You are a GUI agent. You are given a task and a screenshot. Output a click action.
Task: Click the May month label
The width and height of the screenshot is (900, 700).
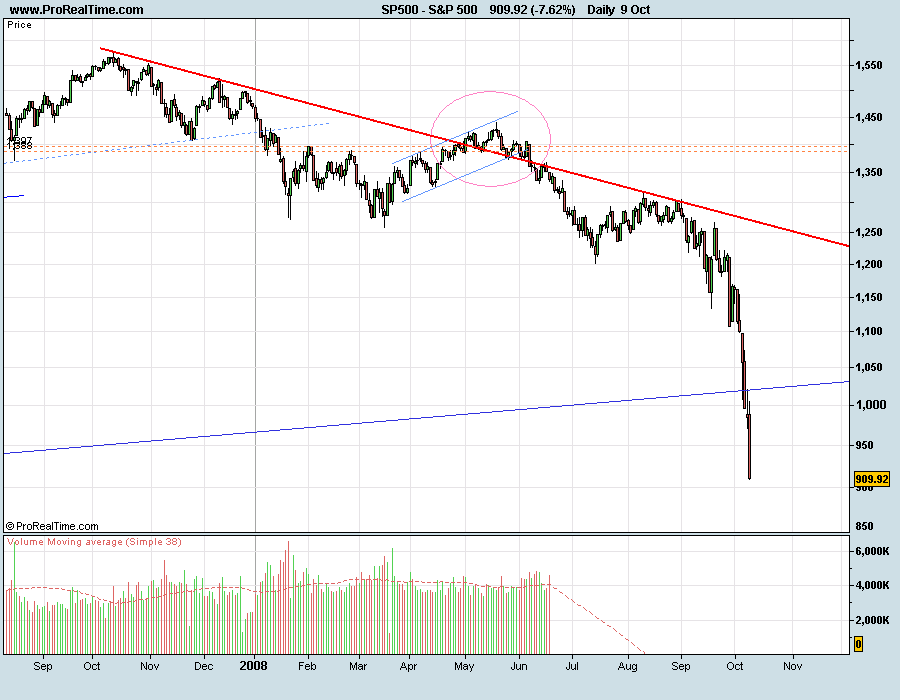tap(464, 666)
